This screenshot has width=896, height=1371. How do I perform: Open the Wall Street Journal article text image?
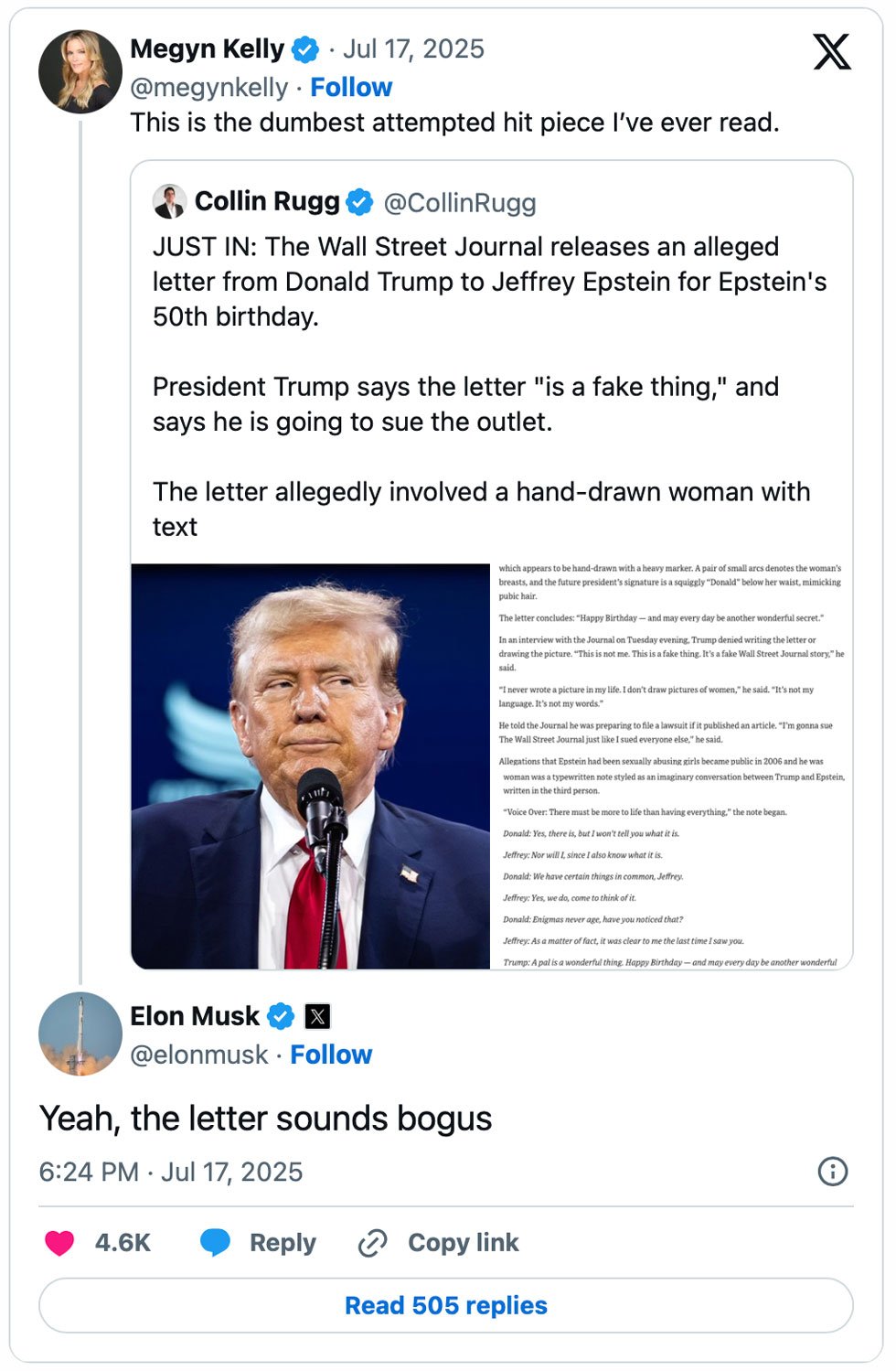672,766
